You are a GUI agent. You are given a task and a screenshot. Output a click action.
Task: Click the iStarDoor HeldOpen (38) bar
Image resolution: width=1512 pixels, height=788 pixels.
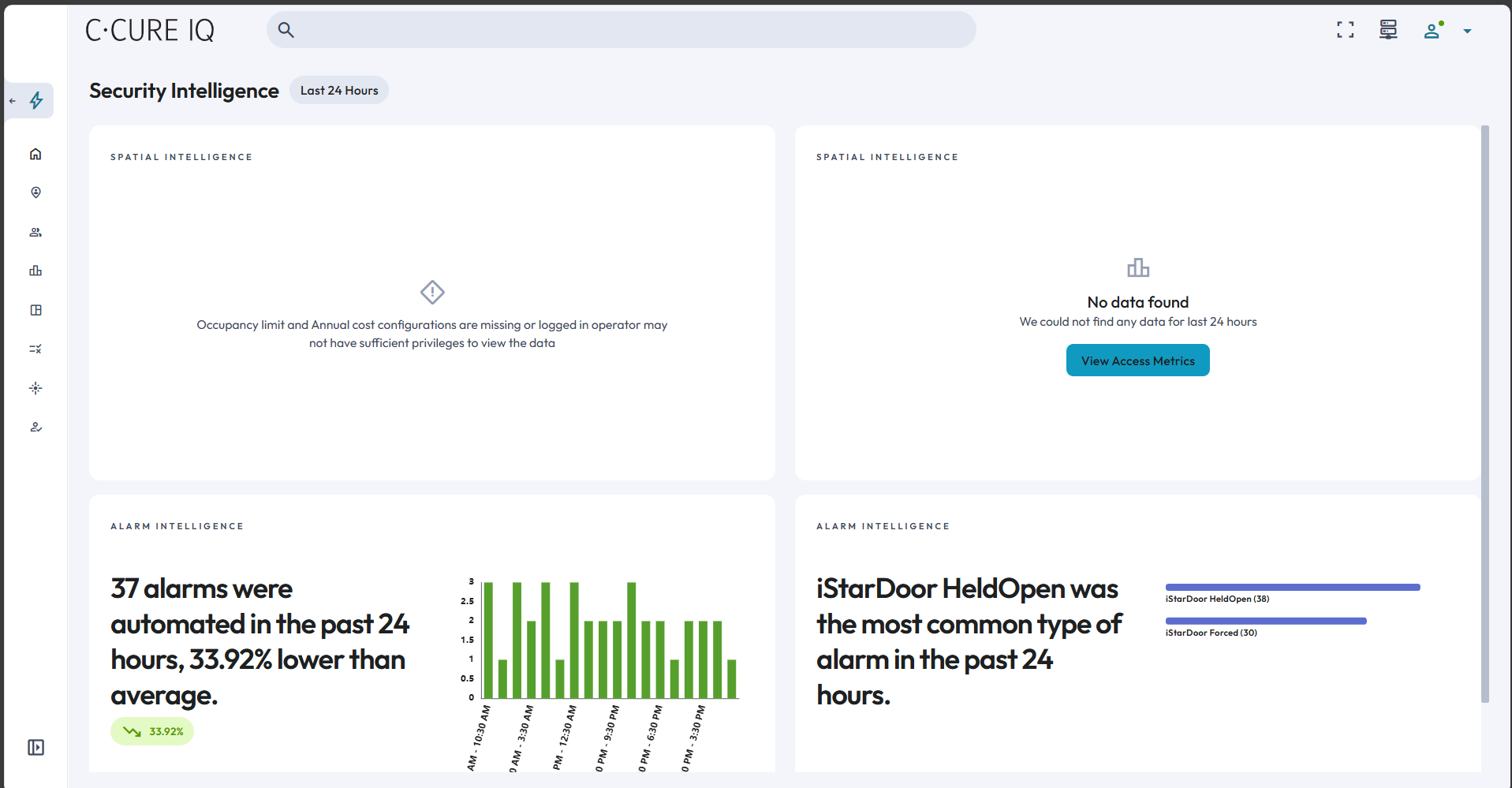(1292, 587)
